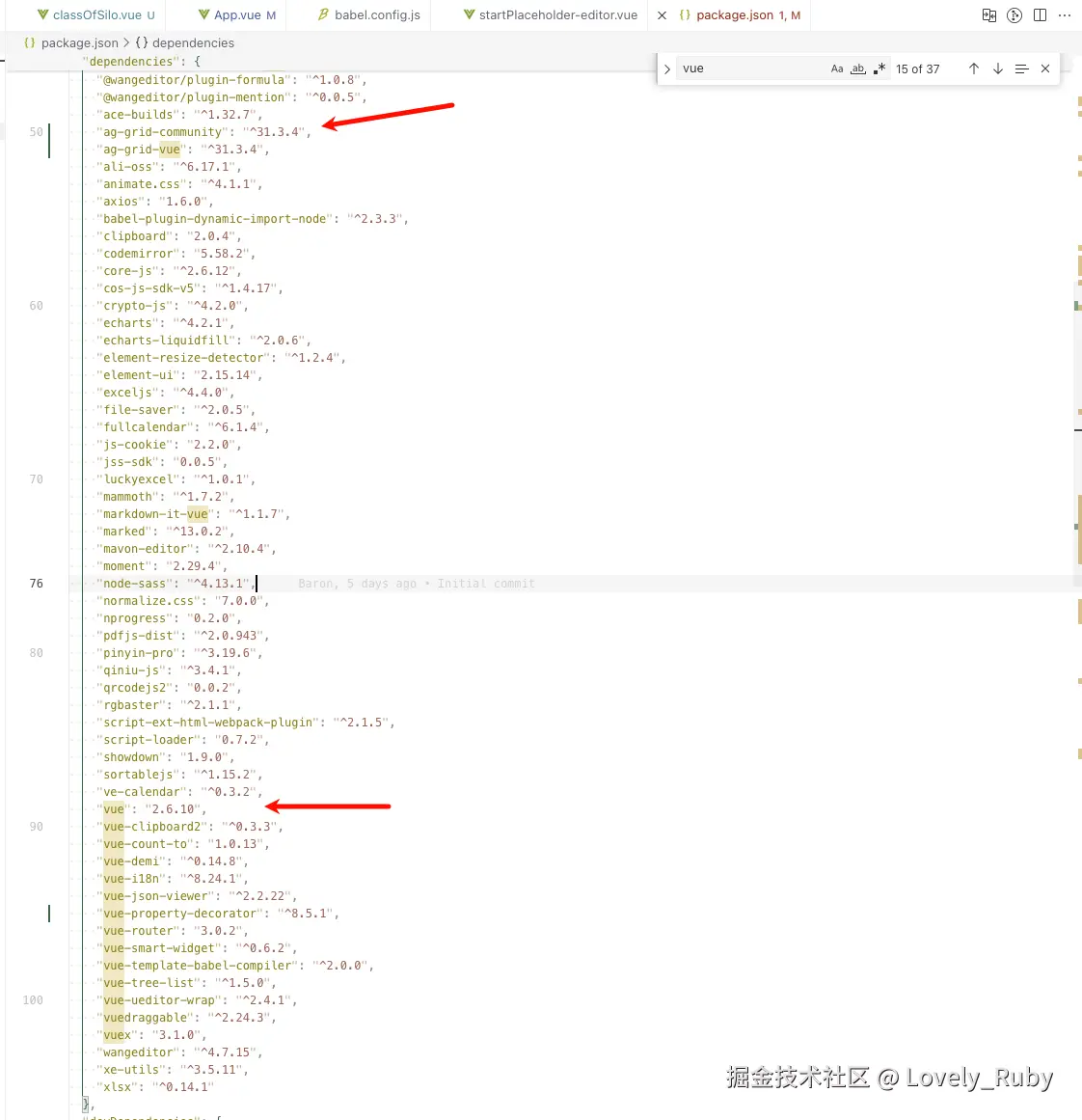The width and height of the screenshot is (1082, 1120).
Task: Click the "wangeditor" dependency entry
Action: (179, 1052)
